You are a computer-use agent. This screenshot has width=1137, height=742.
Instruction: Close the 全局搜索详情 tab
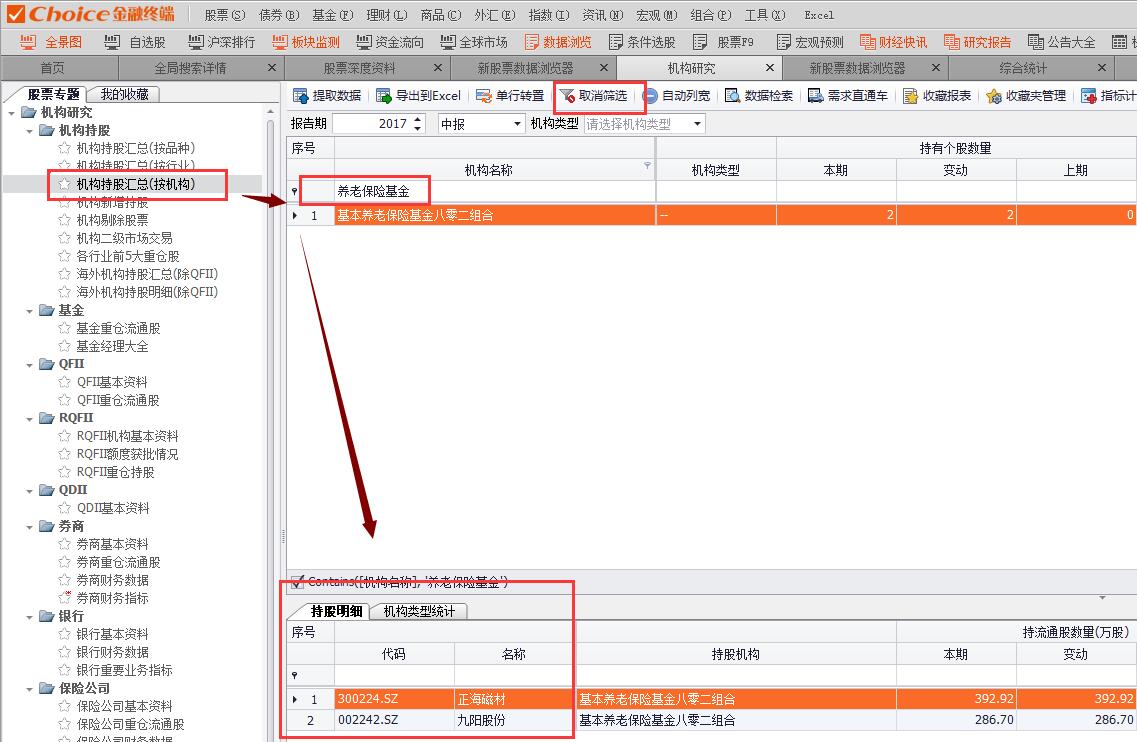pyautogui.click(x=272, y=68)
